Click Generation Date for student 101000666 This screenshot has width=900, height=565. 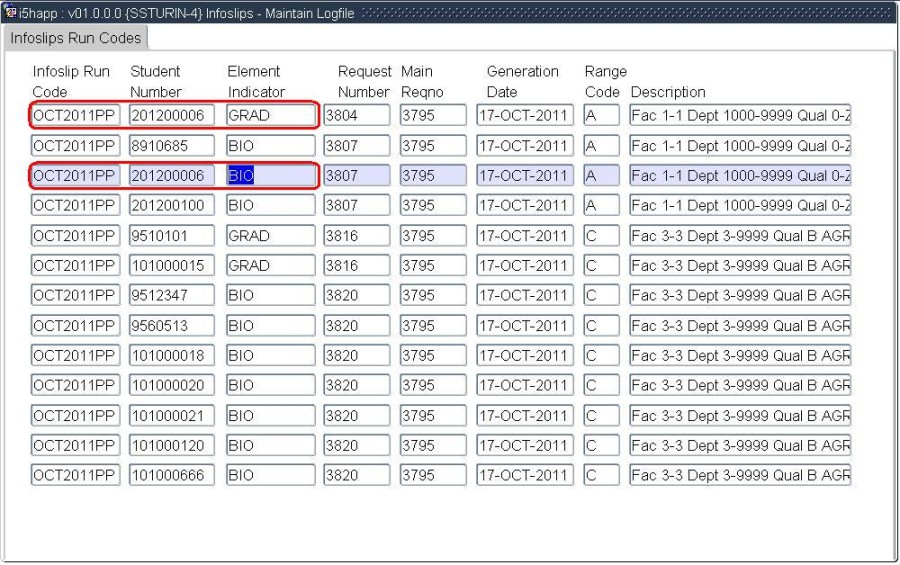525,476
